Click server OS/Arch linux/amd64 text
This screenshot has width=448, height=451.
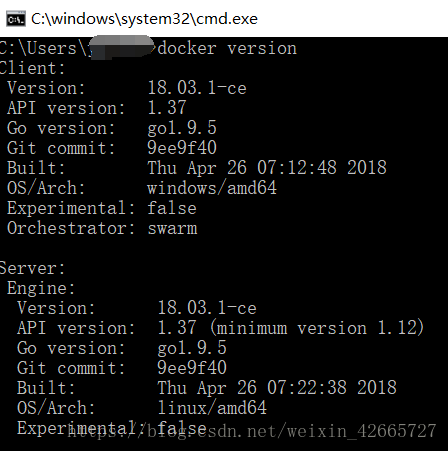(212, 408)
